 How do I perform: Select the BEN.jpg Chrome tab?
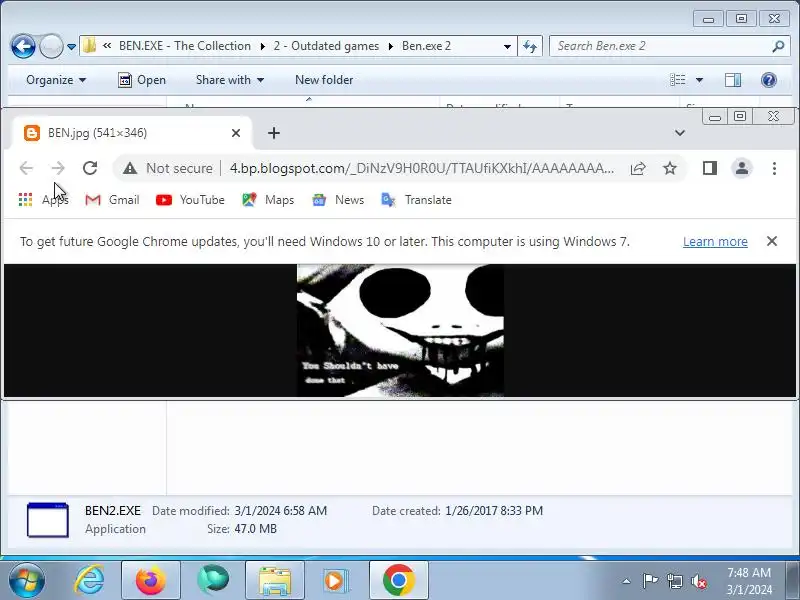tap(130, 133)
